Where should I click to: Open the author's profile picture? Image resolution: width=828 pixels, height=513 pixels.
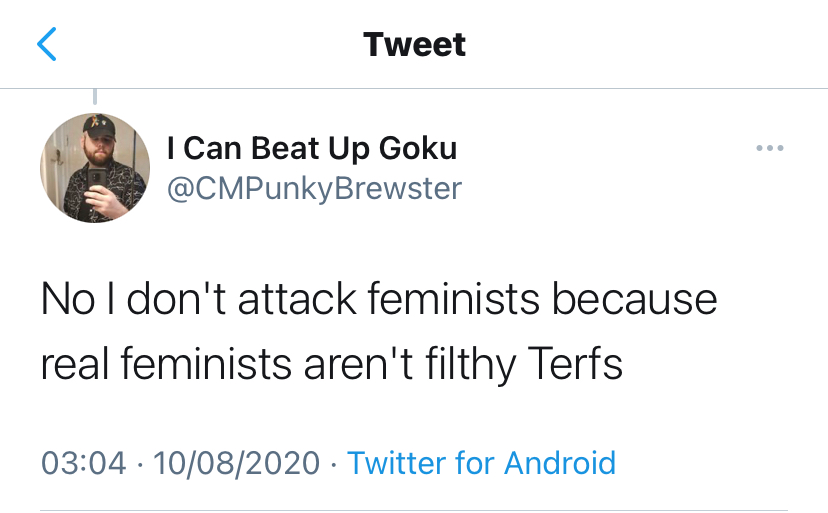tap(94, 167)
